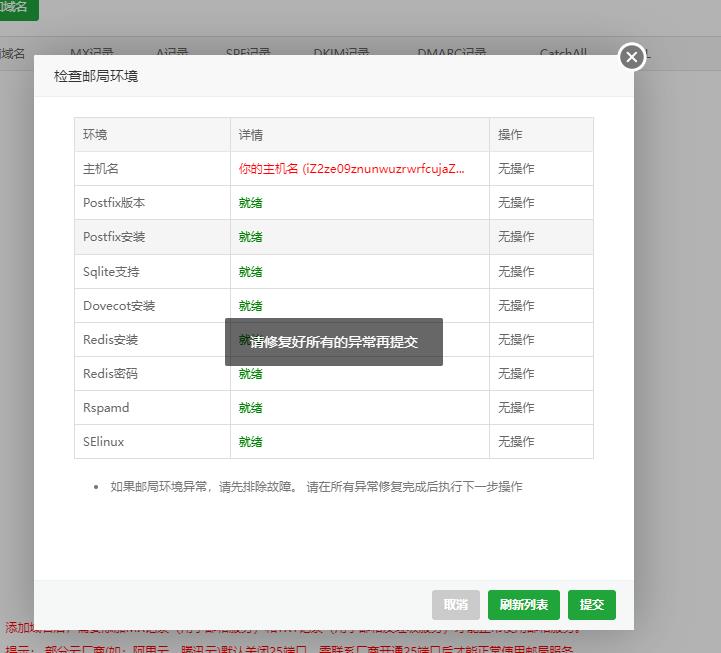
Task: Select the 环境 column header
Action: (95, 135)
